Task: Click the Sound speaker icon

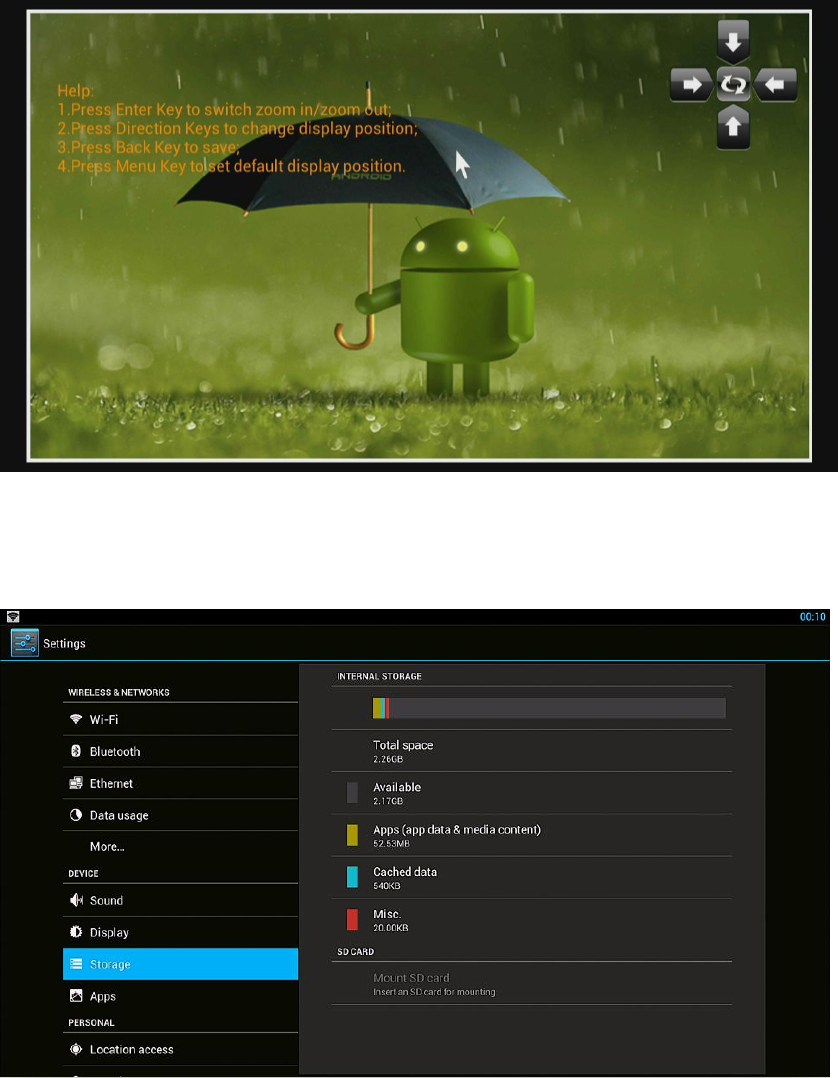Action: (76, 900)
